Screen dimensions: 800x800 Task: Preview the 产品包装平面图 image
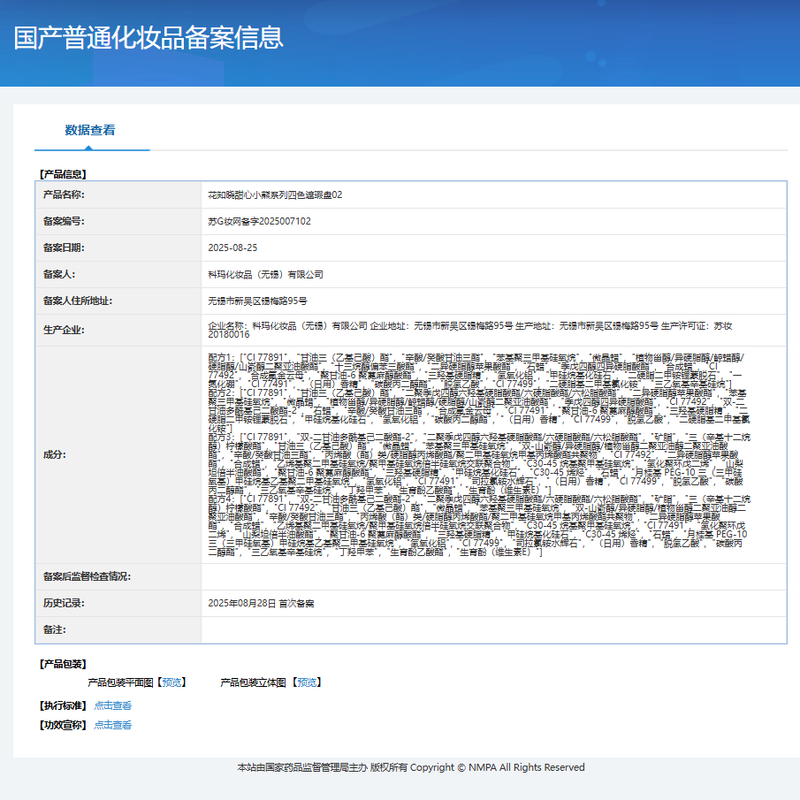(x=173, y=682)
